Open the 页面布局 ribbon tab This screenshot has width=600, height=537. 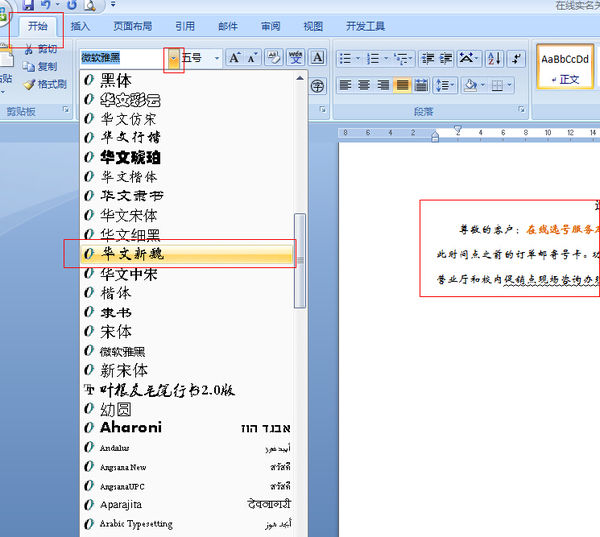(132, 26)
